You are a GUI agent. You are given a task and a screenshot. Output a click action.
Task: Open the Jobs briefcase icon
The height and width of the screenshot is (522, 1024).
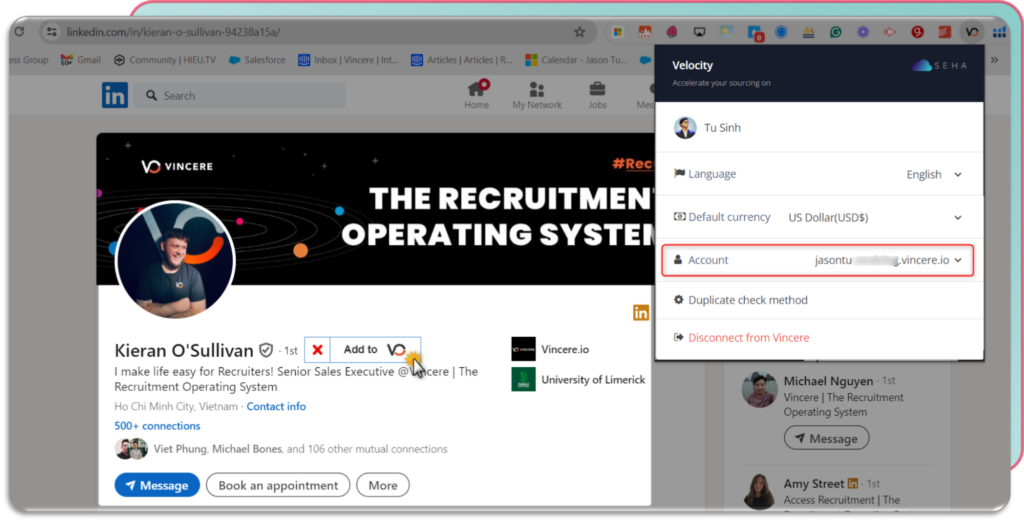pyautogui.click(x=597, y=90)
